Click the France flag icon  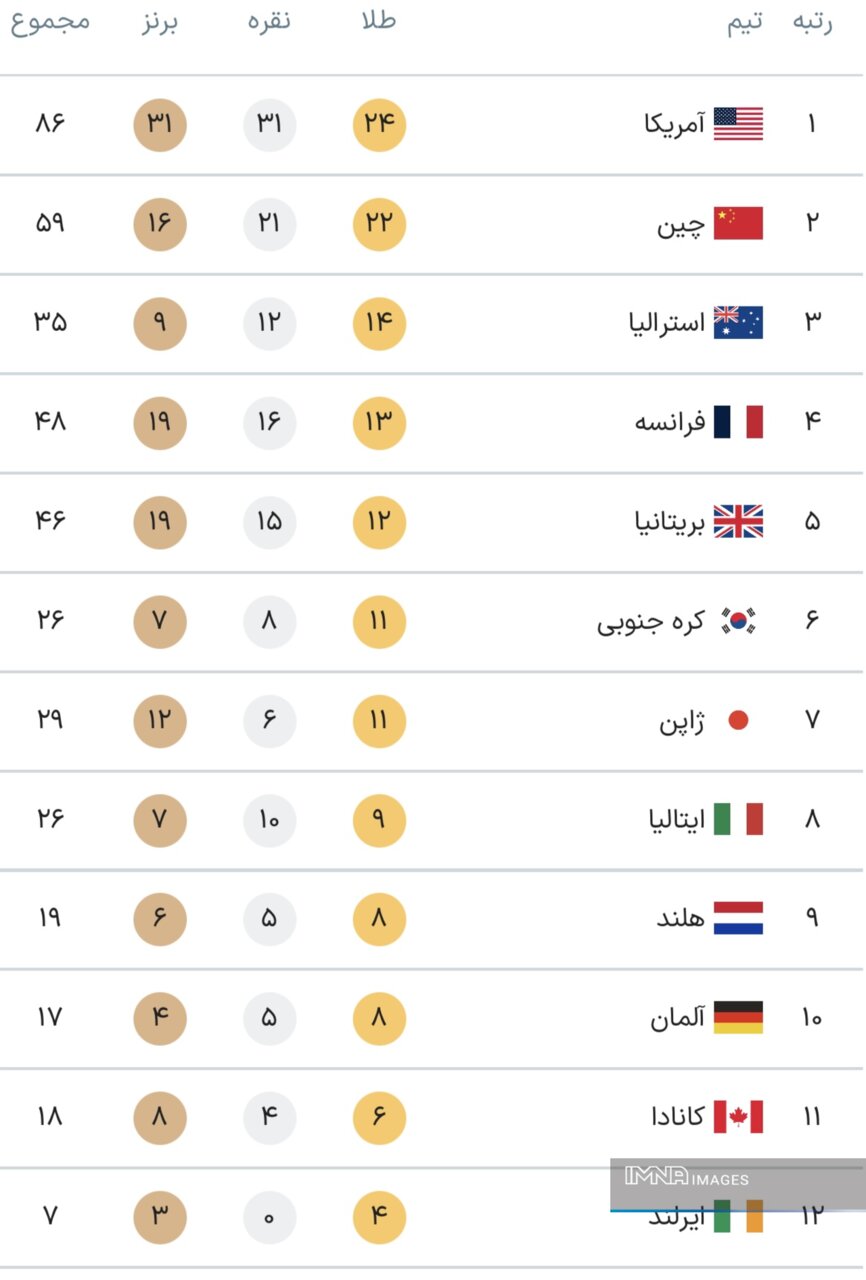click(x=738, y=422)
